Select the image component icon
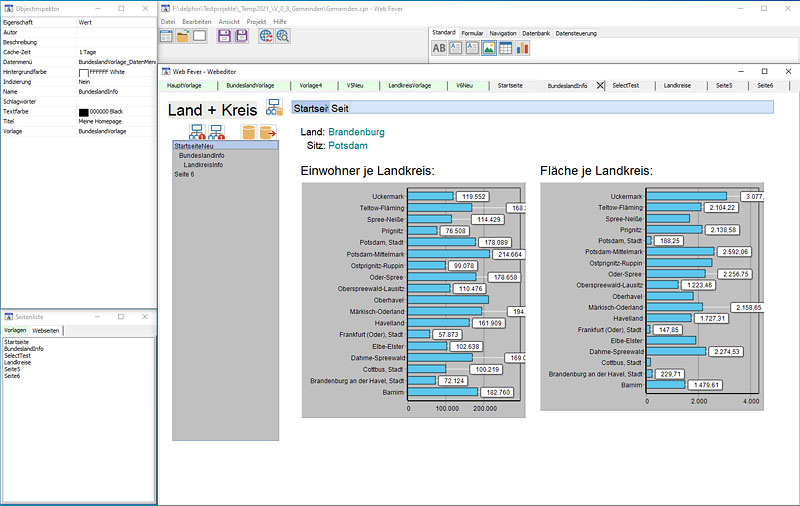The height and width of the screenshot is (506, 800). click(489, 47)
